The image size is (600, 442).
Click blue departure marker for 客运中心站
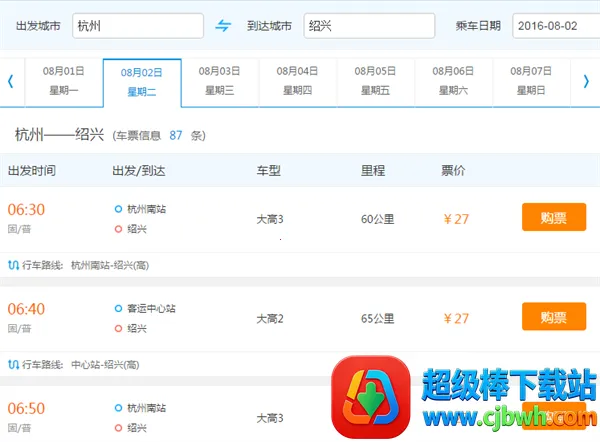tap(118, 308)
